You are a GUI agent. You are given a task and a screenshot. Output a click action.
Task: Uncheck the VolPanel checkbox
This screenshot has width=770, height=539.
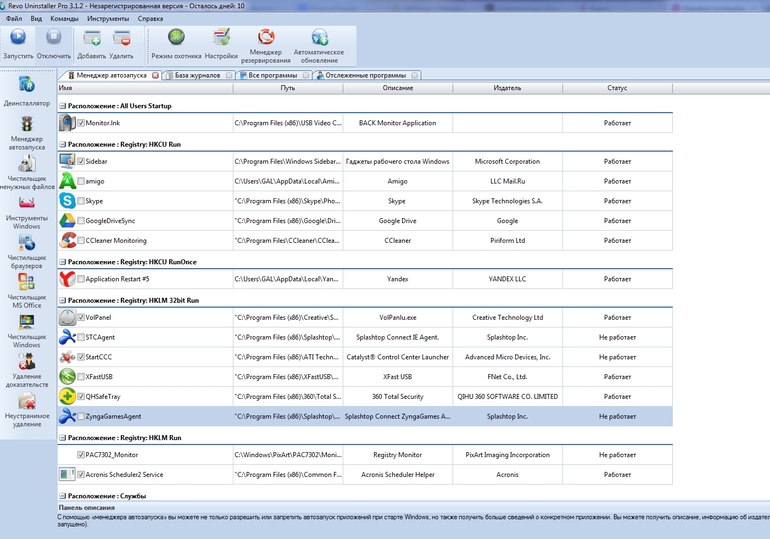(81, 317)
